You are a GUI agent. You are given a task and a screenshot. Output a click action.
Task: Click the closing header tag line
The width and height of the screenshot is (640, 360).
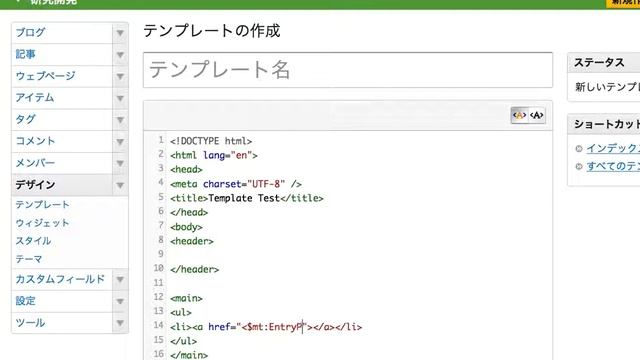[195, 270]
